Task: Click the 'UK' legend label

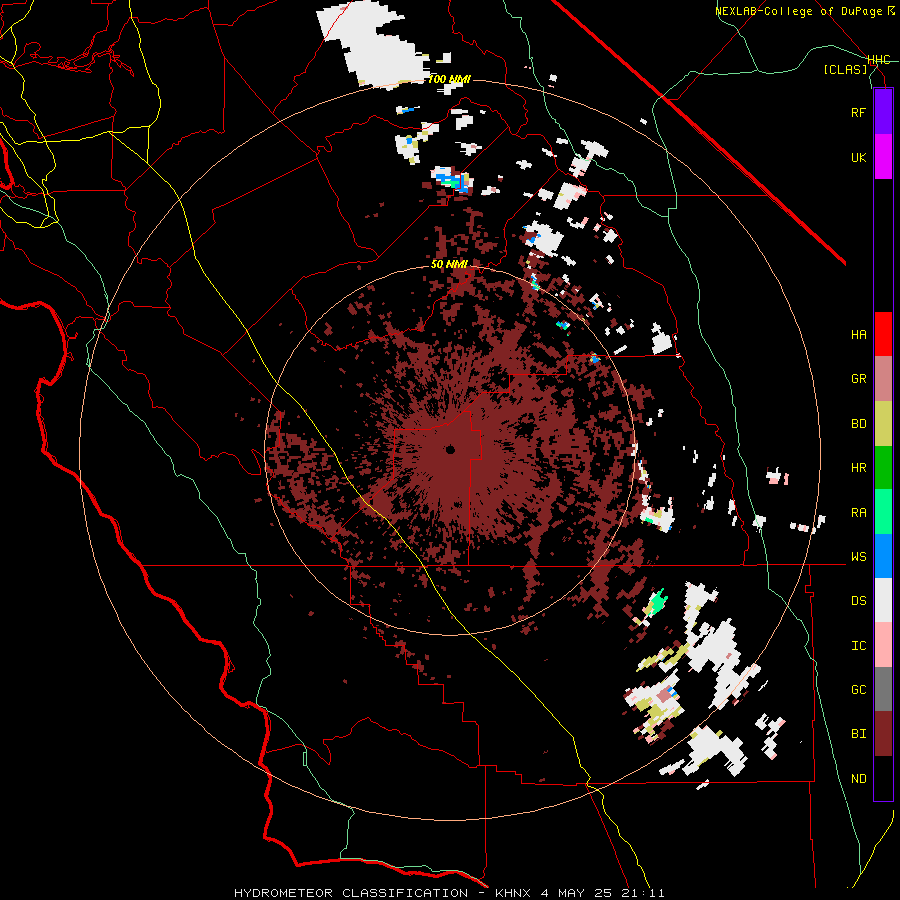Action: coord(858,157)
